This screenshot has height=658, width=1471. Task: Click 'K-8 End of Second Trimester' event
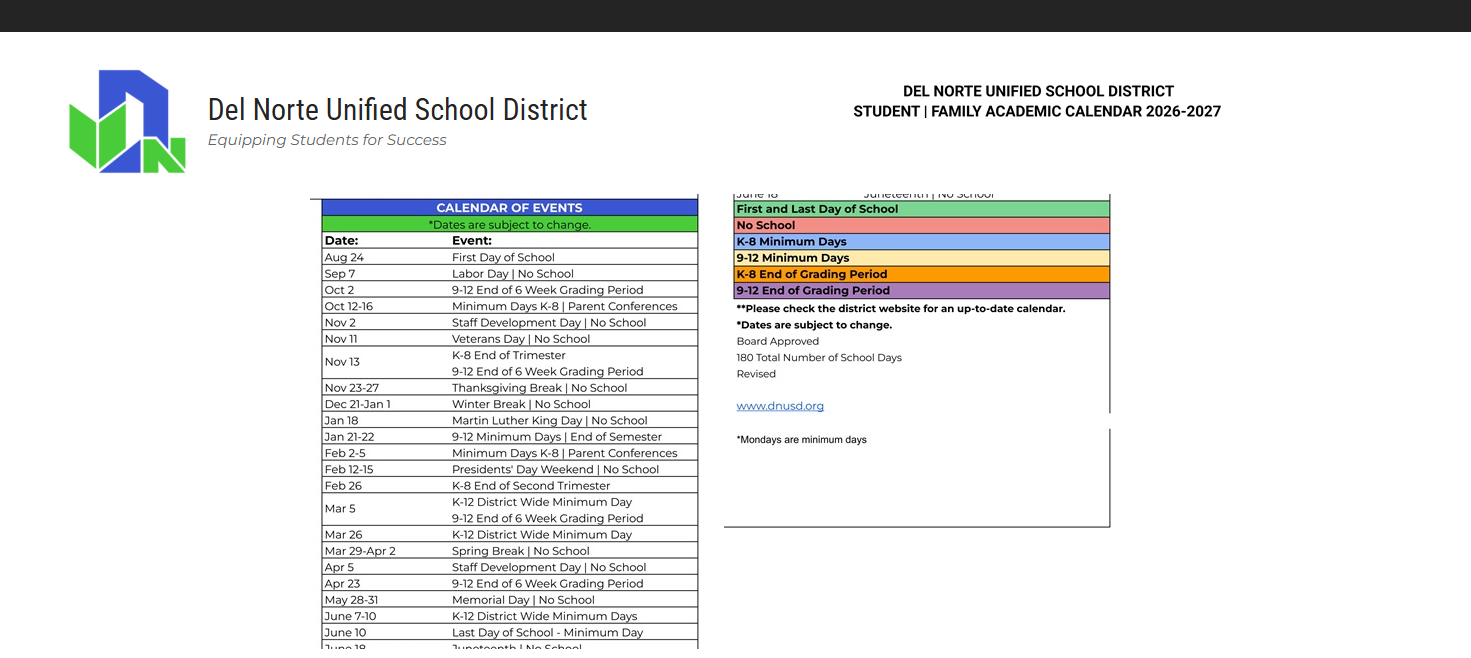531,486
